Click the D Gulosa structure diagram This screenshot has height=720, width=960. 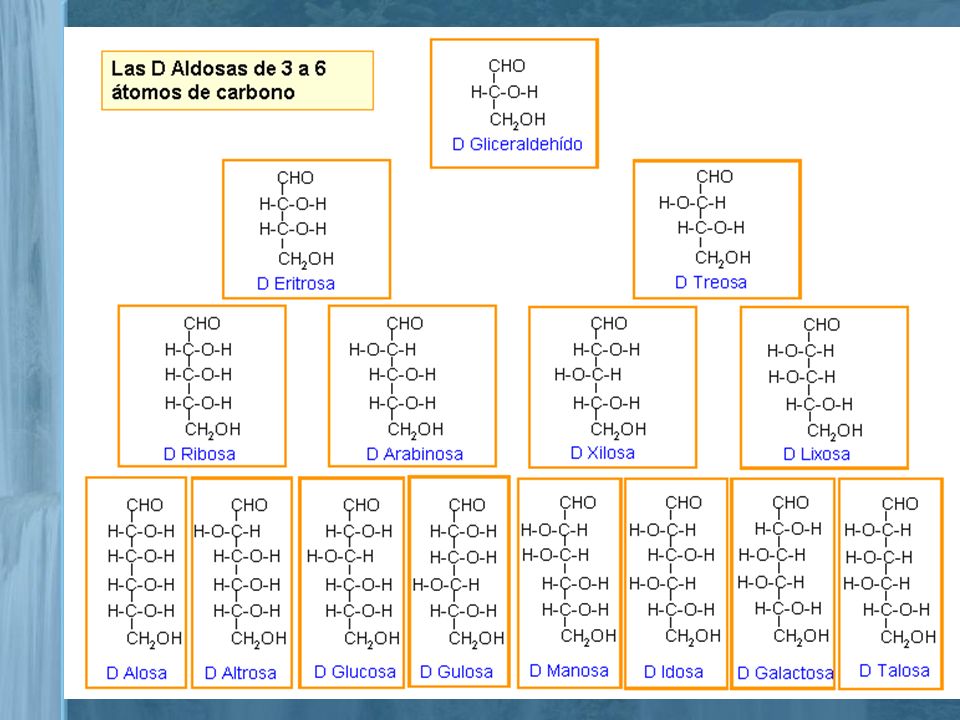point(459,573)
